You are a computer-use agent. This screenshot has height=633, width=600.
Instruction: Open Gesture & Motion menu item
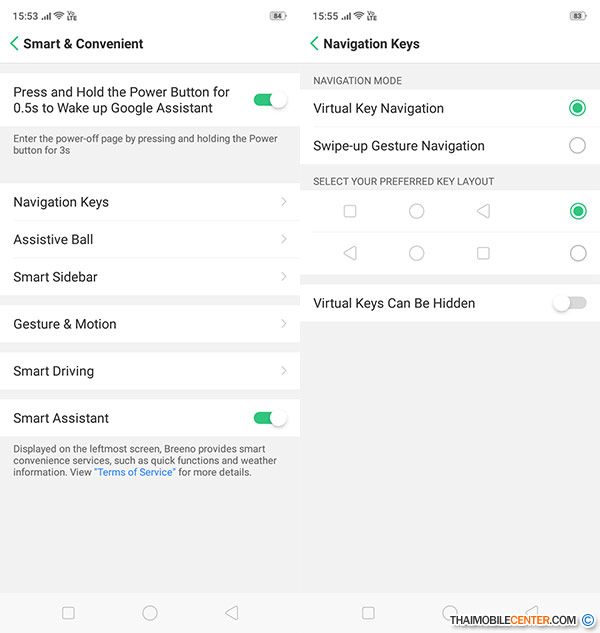pyautogui.click(x=150, y=324)
